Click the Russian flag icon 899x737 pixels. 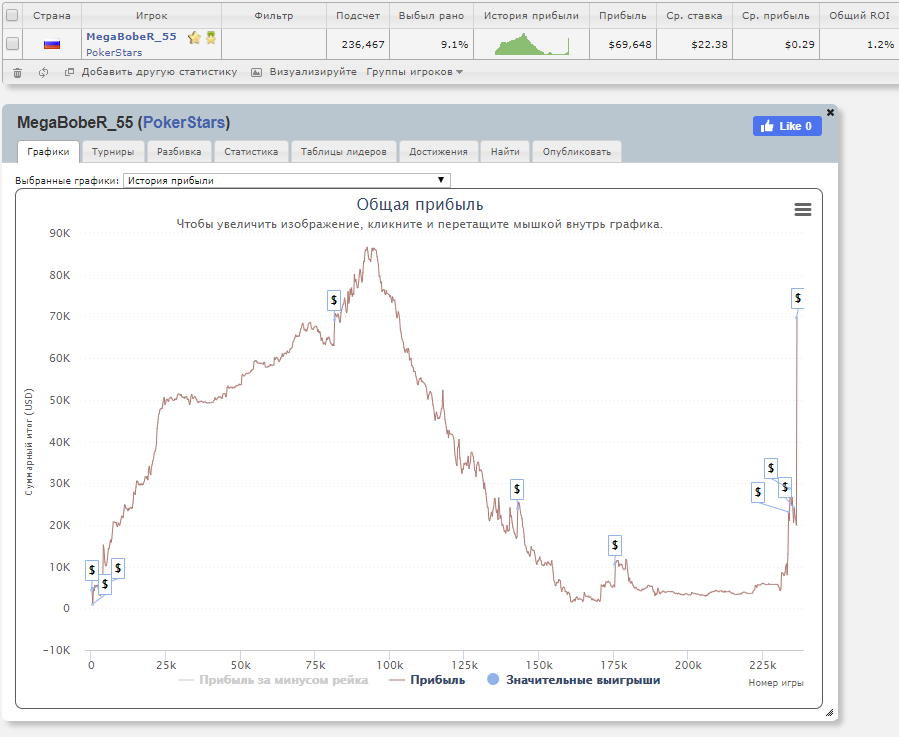point(52,44)
